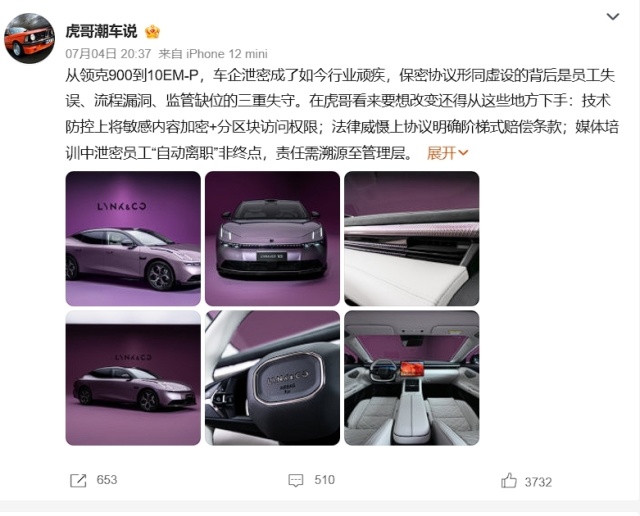The width and height of the screenshot is (640, 516).
Task: Click the gold crown verification badge
Action: pyautogui.click(x=152, y=31)
